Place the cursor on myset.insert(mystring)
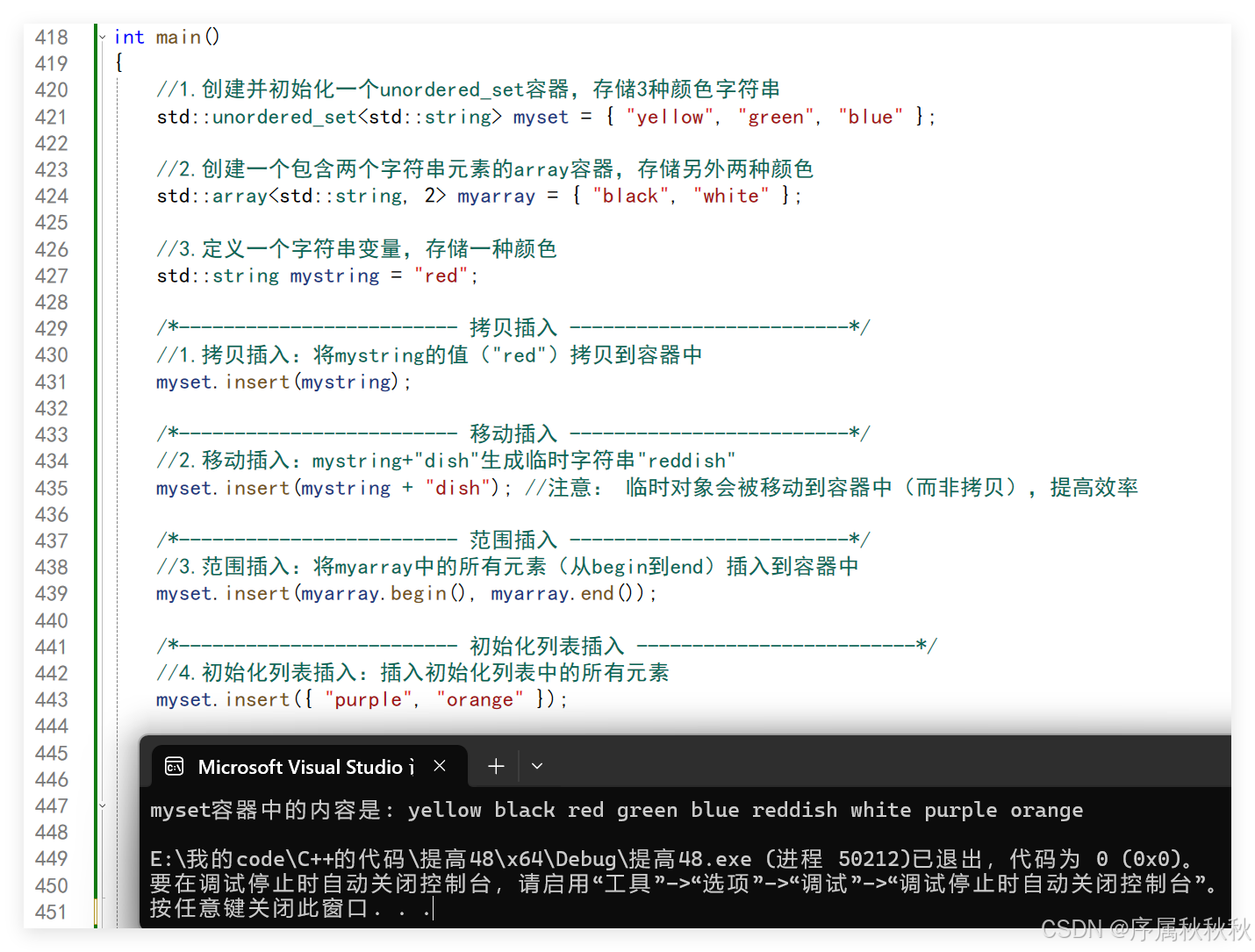Screen dimensions: 1255x952 (281, 382)
